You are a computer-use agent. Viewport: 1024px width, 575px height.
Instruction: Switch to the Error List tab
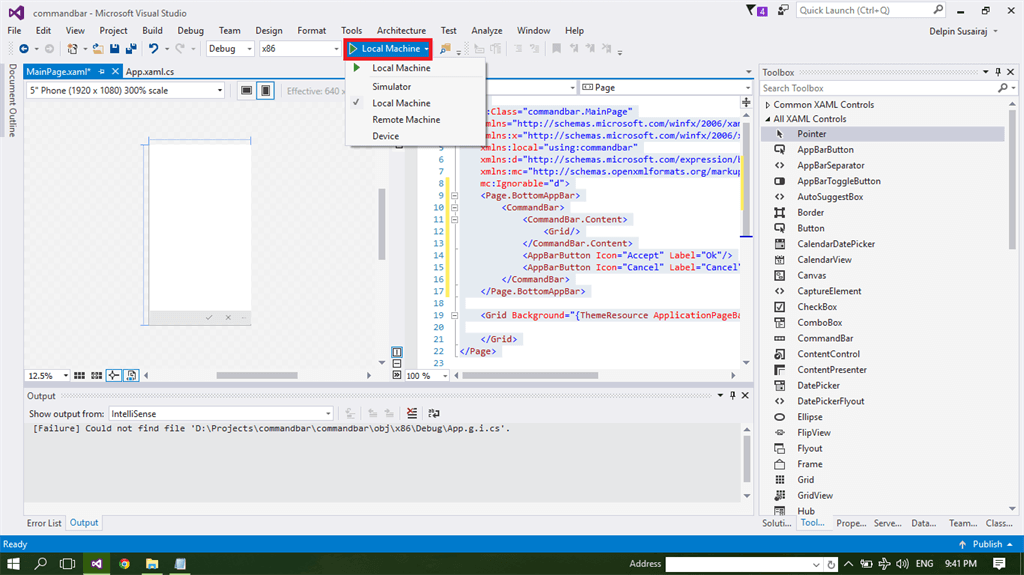point(44,522)
